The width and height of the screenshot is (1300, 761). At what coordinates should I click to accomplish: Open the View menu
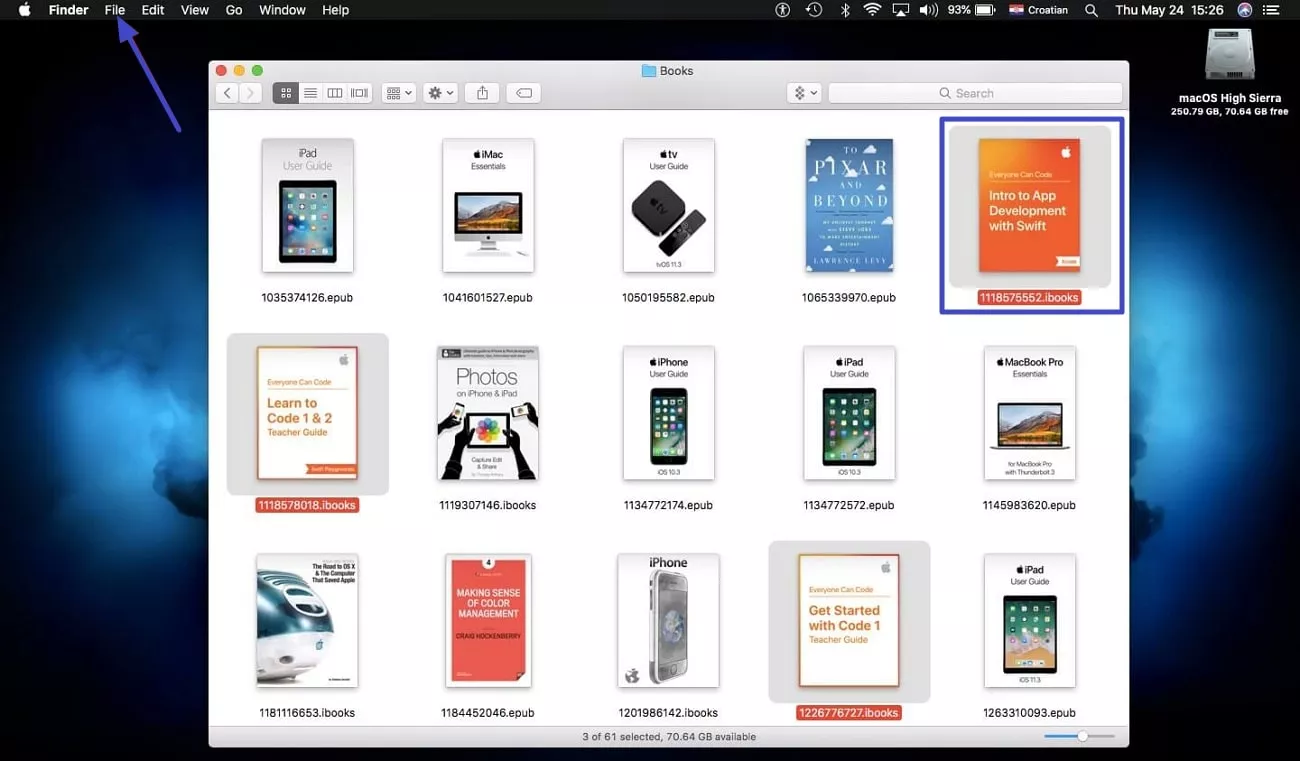click(x=194, y=10)
